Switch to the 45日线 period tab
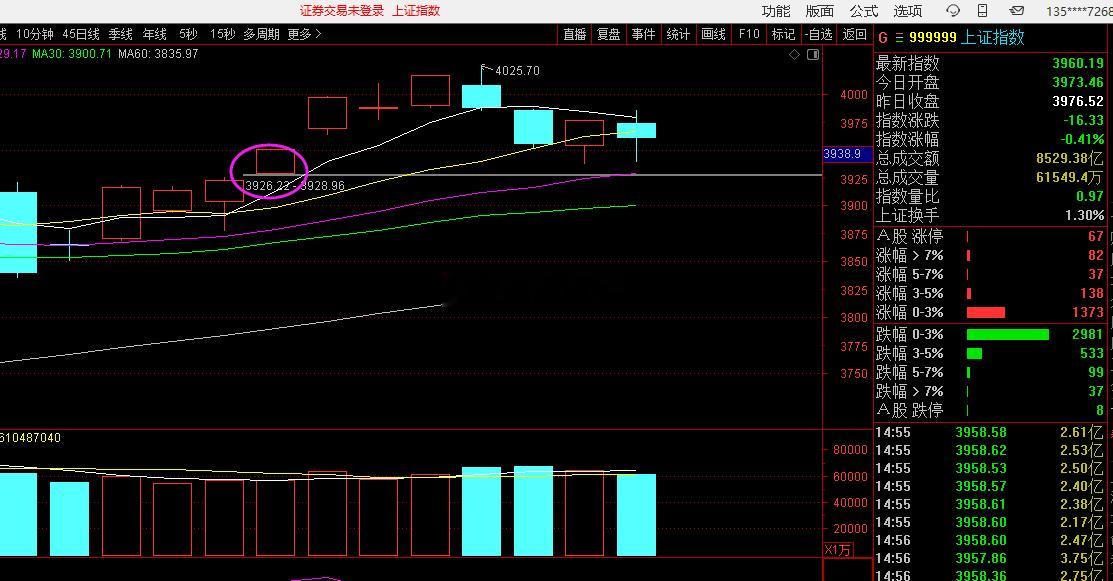1113x581 pixels. [x=81, y=33]
